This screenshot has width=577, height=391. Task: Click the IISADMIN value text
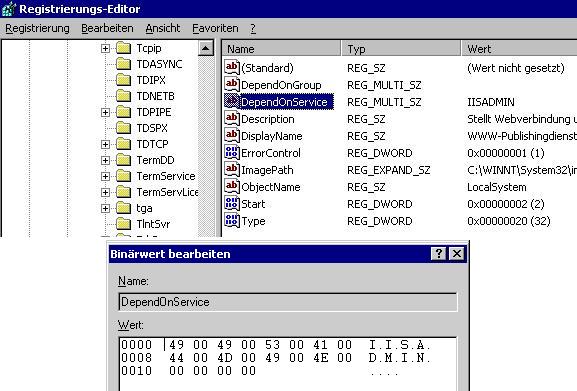[x=491, y=102]
